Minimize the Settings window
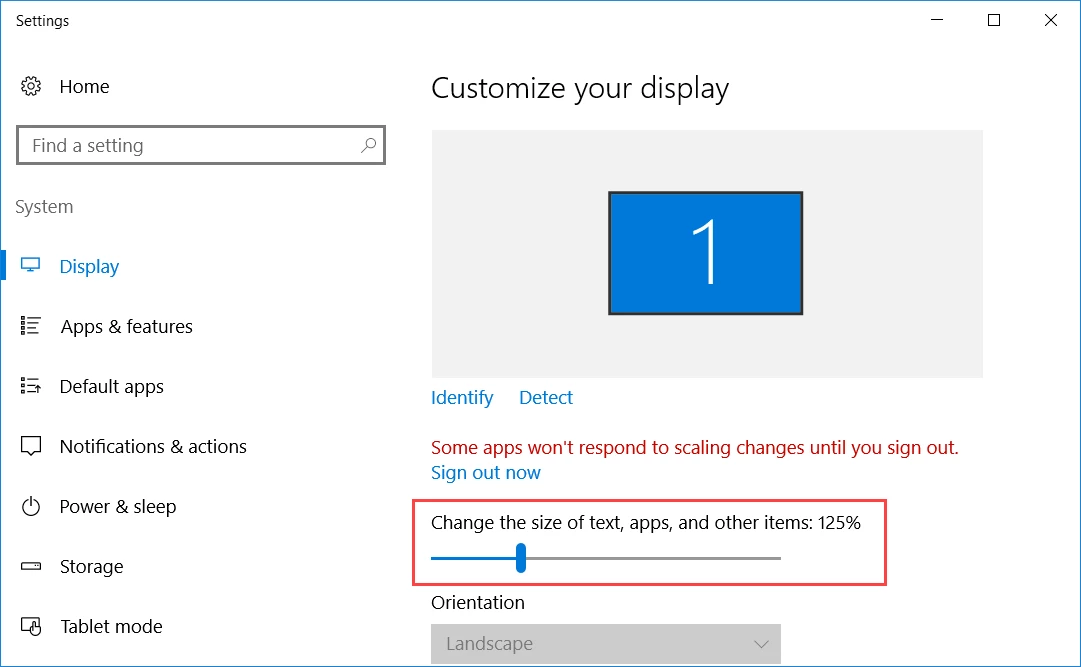The height and width of the screenshot is (667, 1081). point(937,20)
